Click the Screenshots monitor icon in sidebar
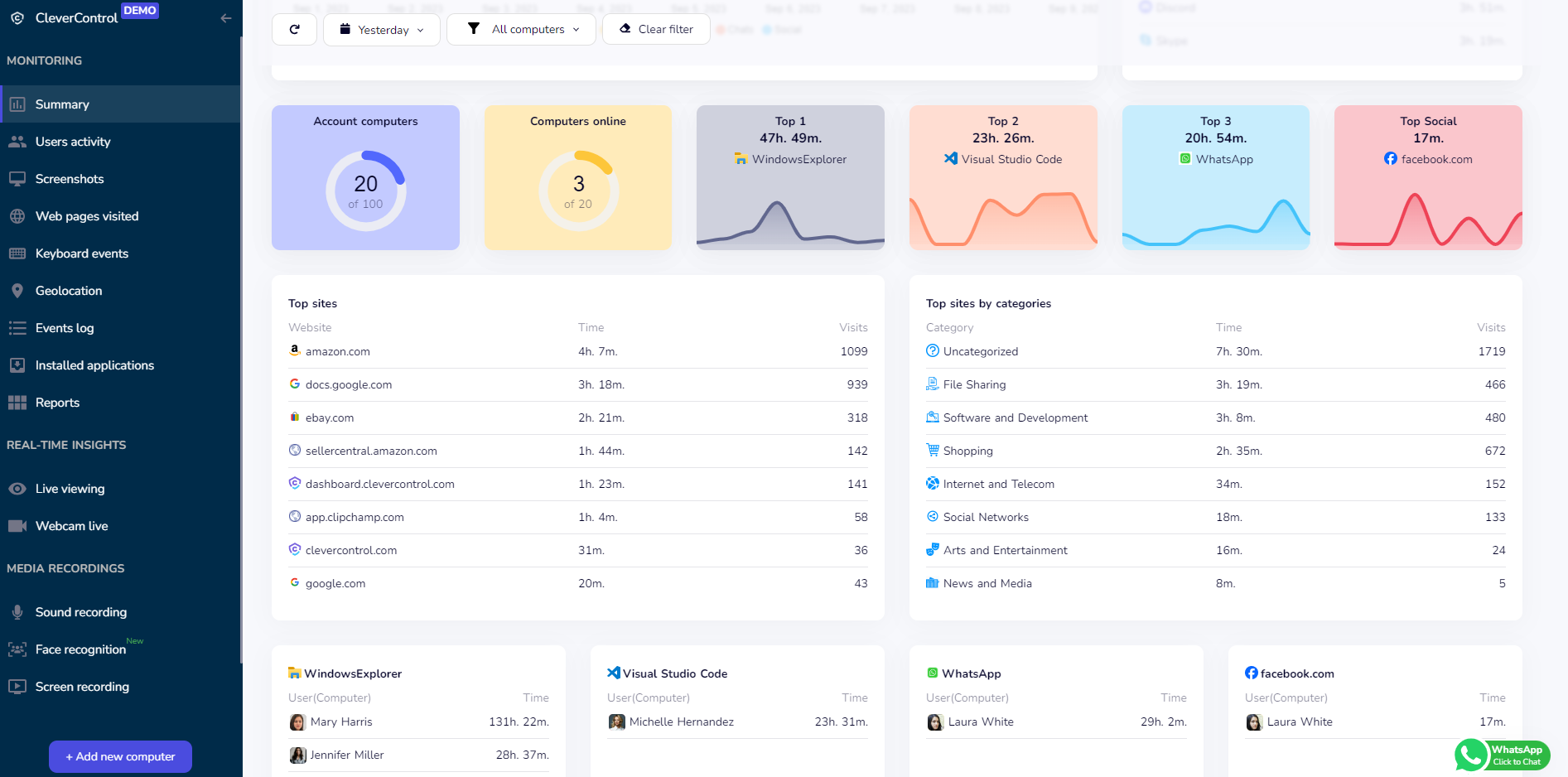This screenshot has height=777, width=1568. click(x=17, y=179)
